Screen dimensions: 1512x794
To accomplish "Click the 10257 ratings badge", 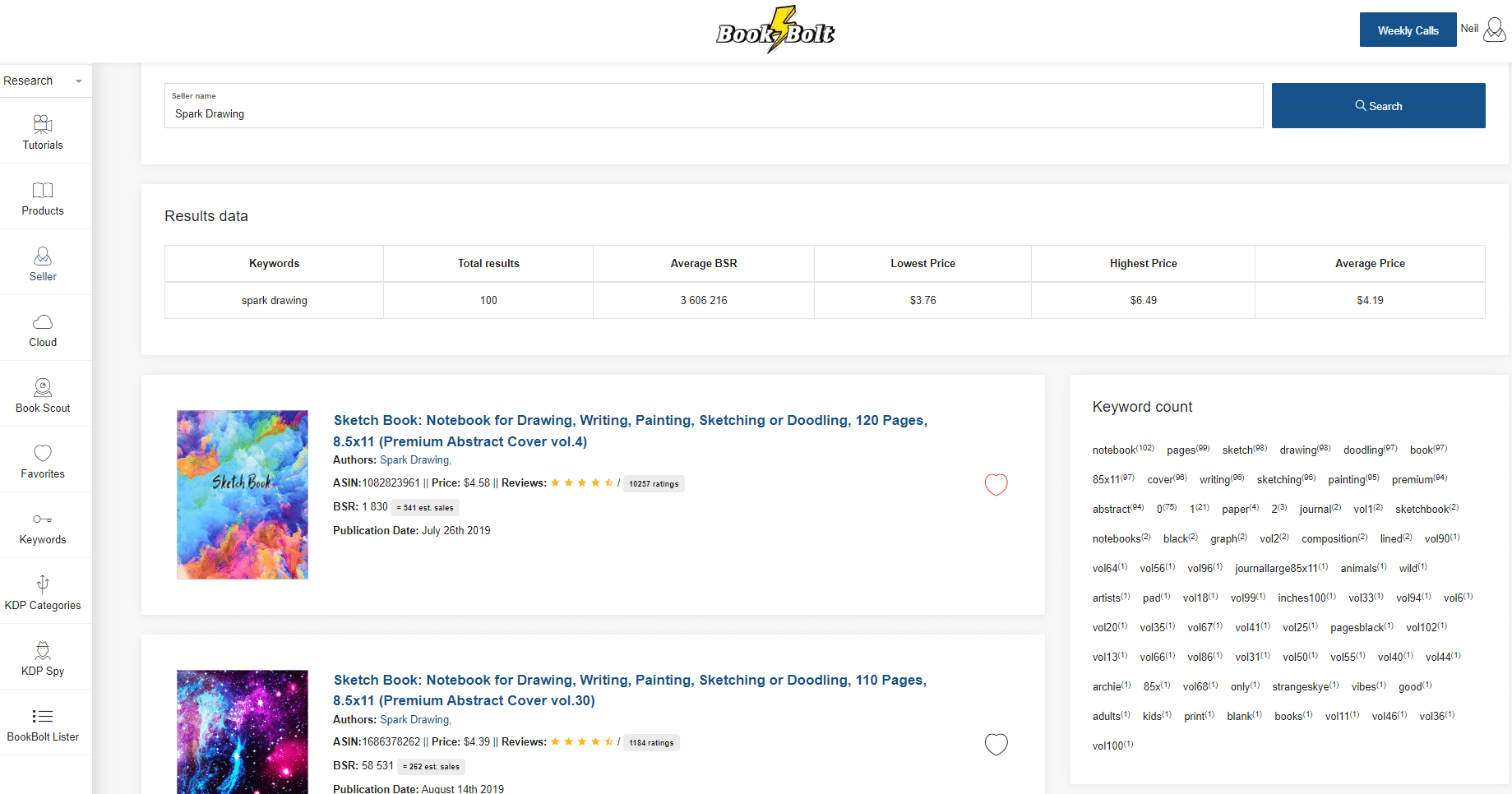I will (654, 484).
